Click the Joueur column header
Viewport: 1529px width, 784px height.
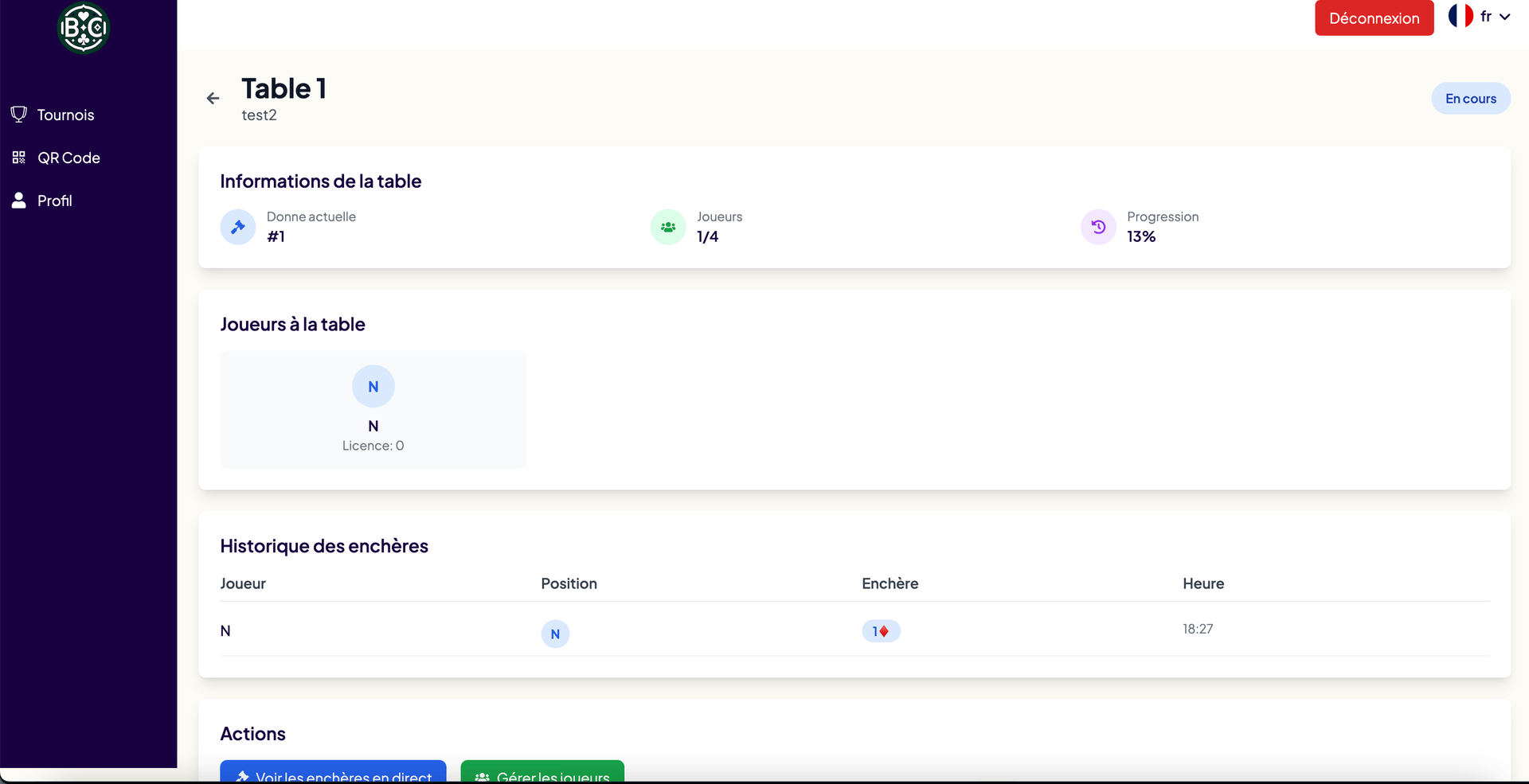coord(243,583)
